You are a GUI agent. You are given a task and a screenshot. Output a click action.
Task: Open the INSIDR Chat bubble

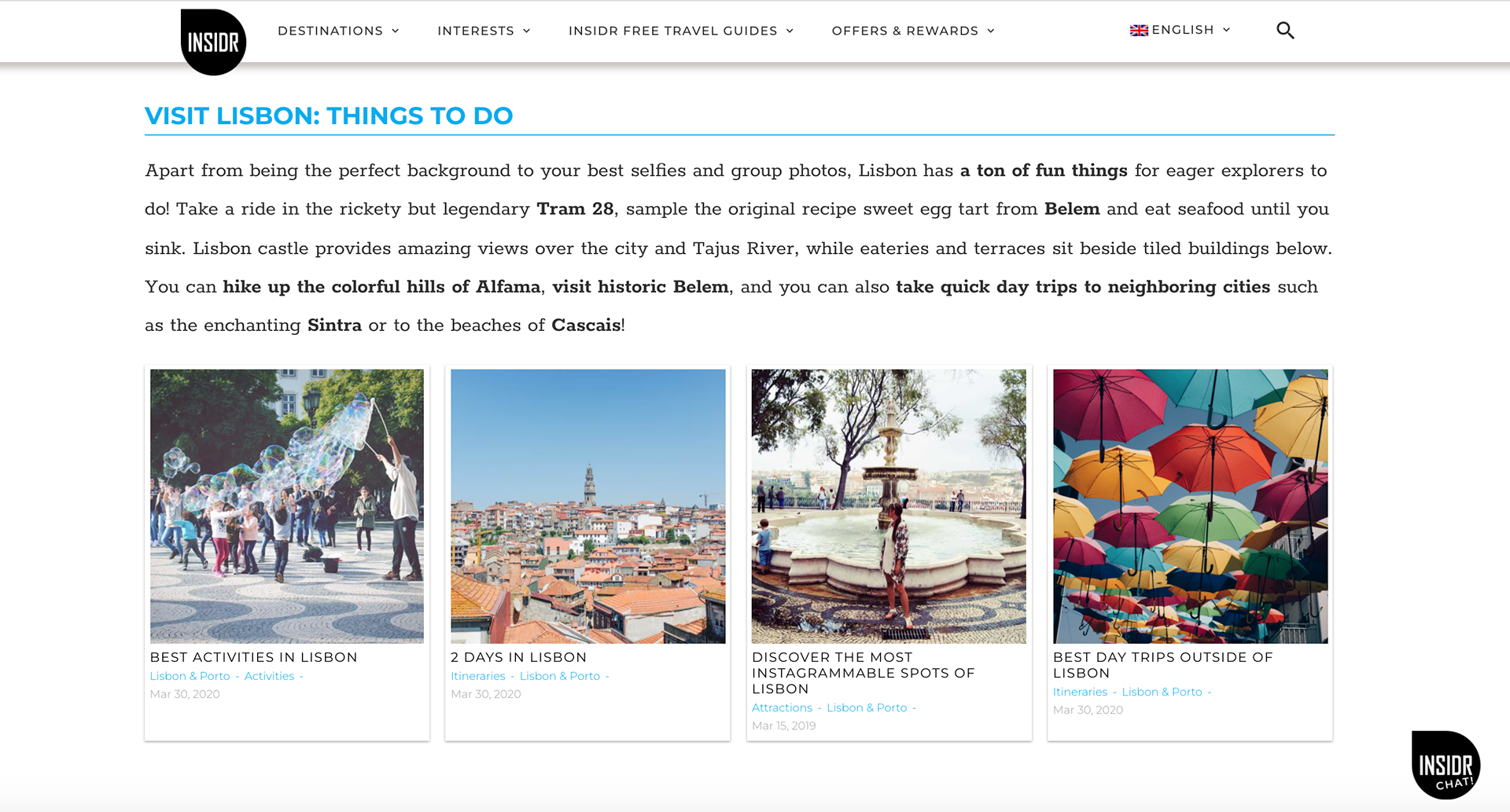1446,765
